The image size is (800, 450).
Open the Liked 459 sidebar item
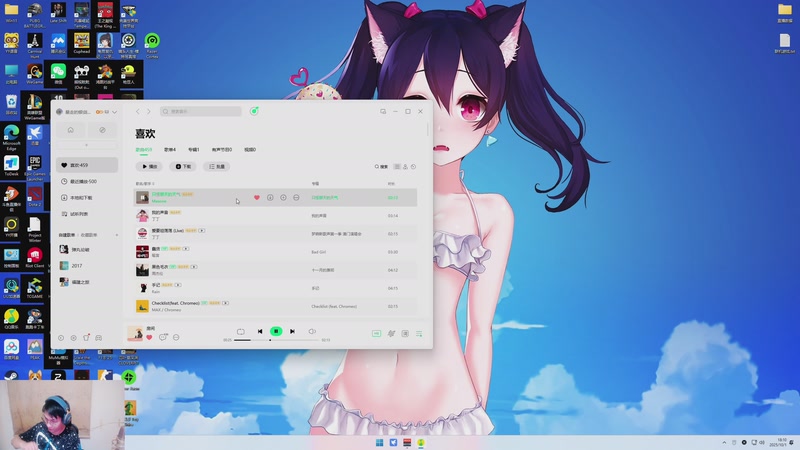(87, 165)
